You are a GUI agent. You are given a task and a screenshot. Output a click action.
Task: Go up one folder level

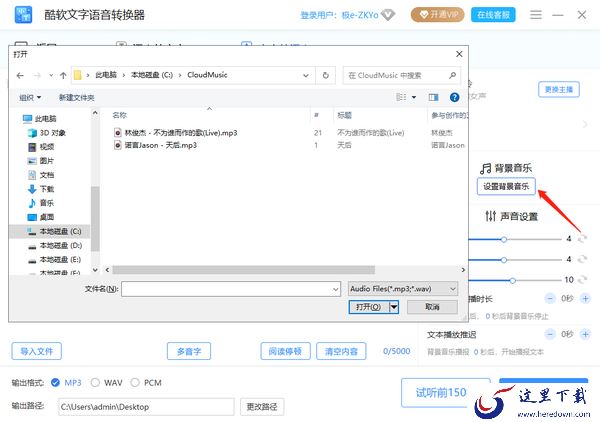[x=63, y=75]
